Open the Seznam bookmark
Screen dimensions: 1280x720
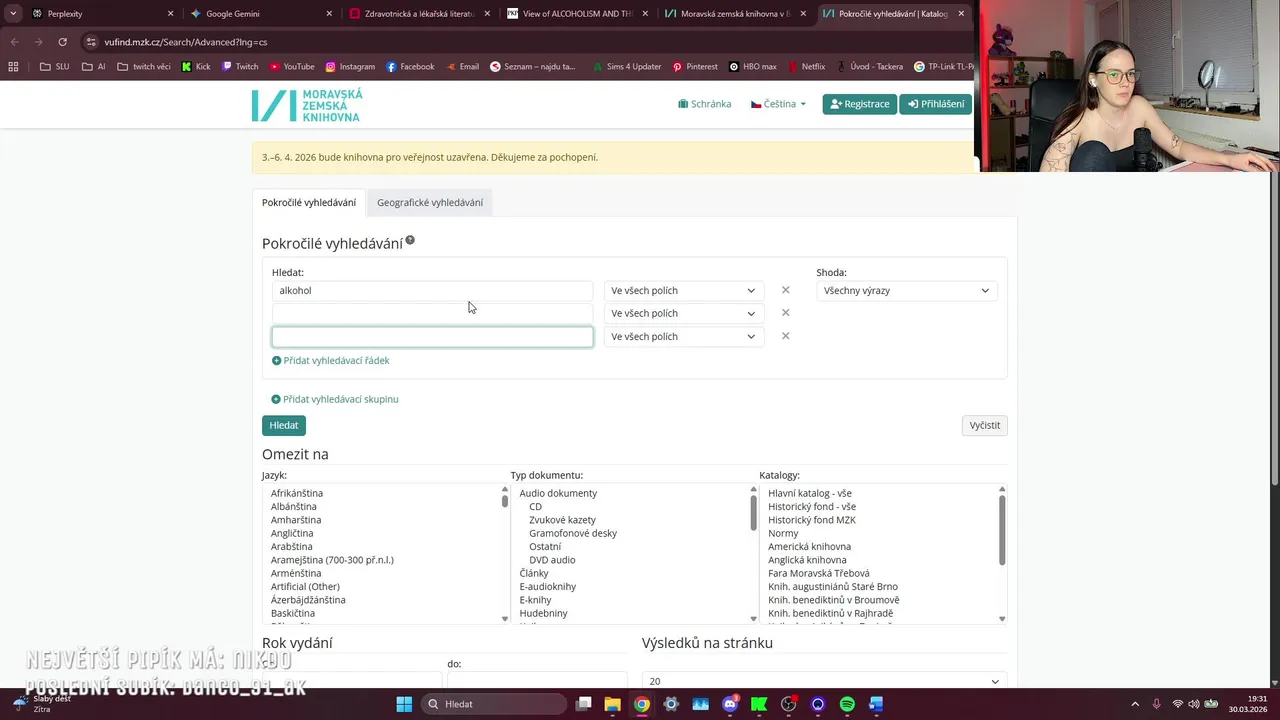click(533, 67)
